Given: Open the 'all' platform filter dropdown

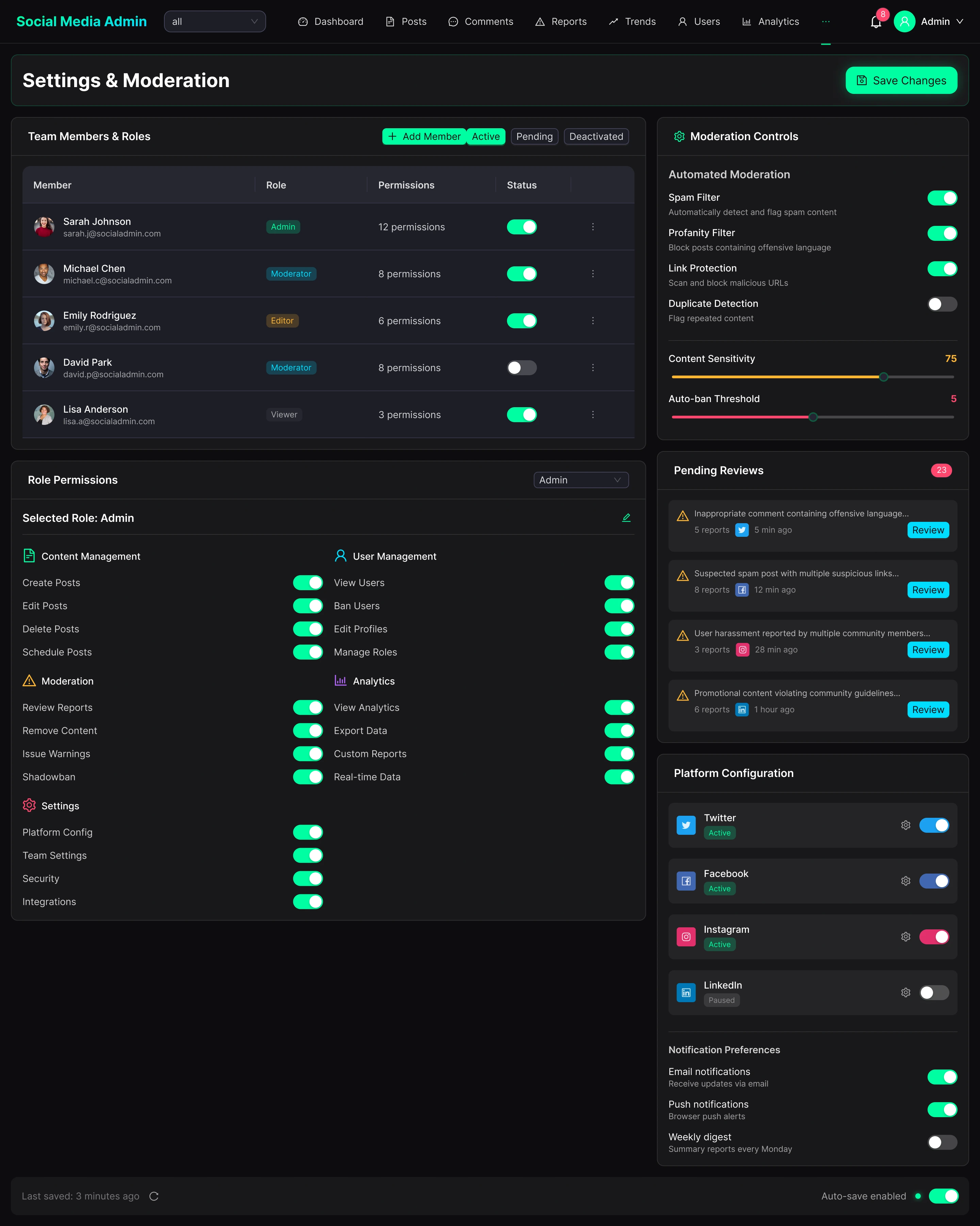Looking at the screenshot, I should point(214,22).
